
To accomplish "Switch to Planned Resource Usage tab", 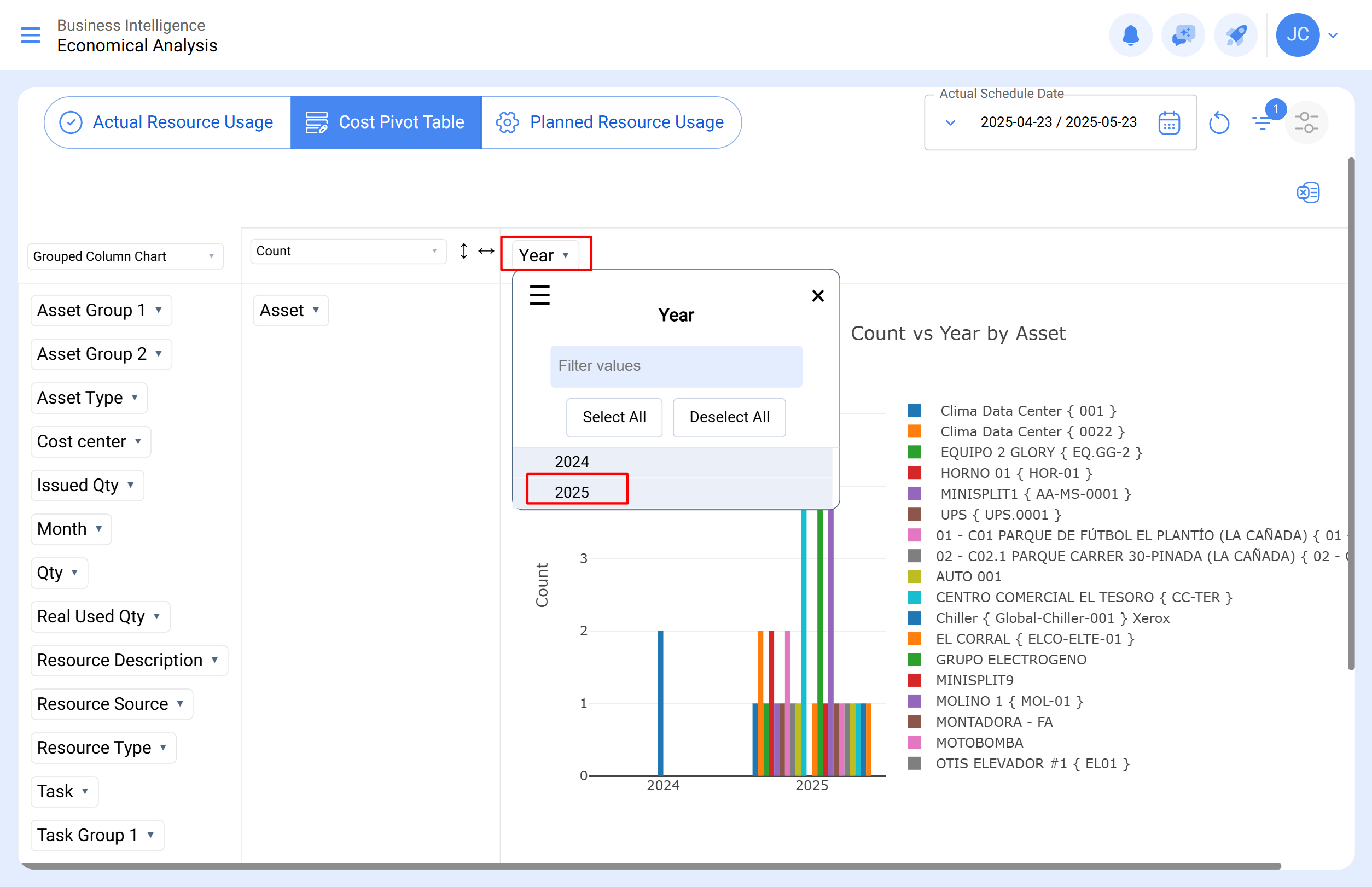I will [x=611, y=122].
